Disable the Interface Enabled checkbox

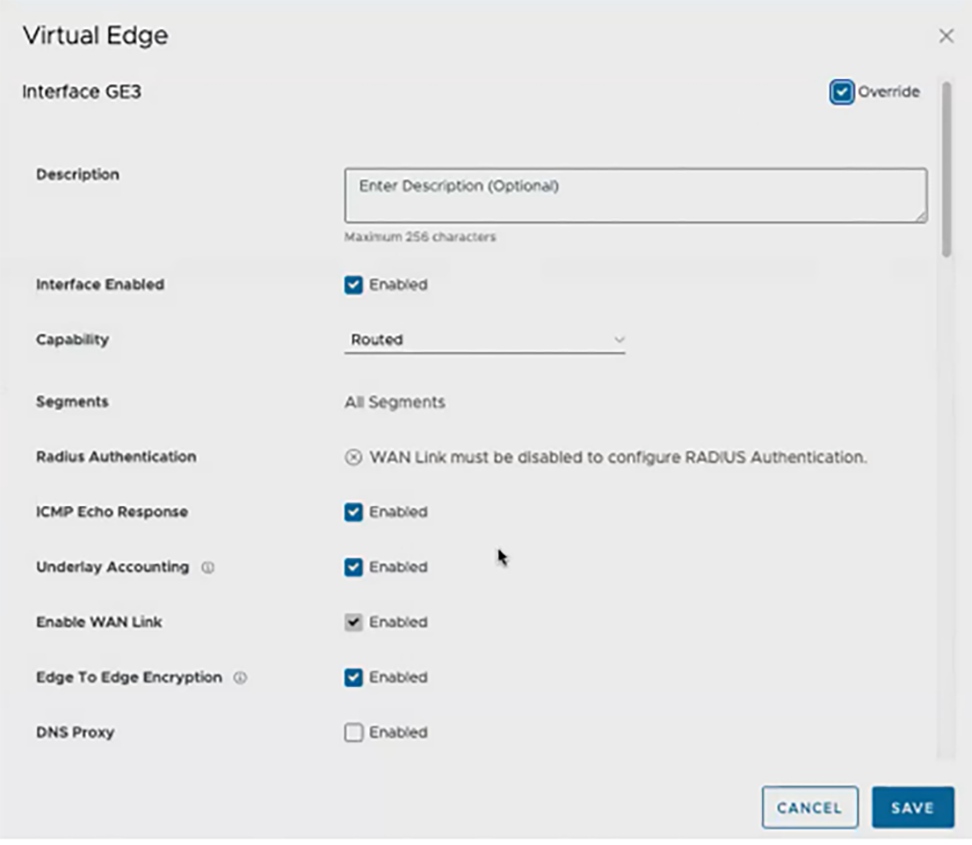(355, 284)
